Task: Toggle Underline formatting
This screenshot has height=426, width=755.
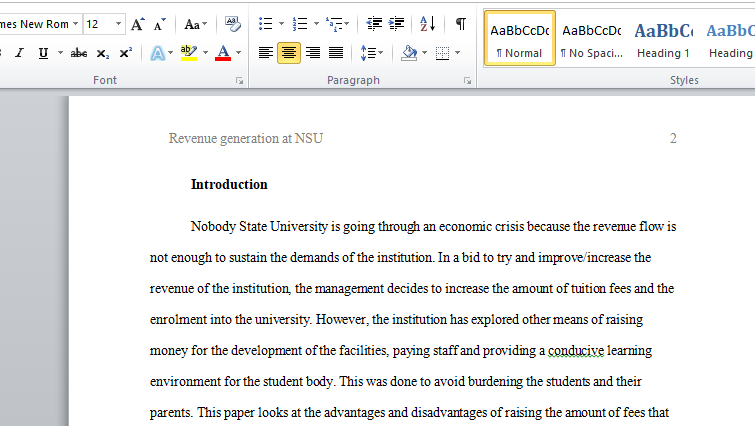Action: coord(43,52)
